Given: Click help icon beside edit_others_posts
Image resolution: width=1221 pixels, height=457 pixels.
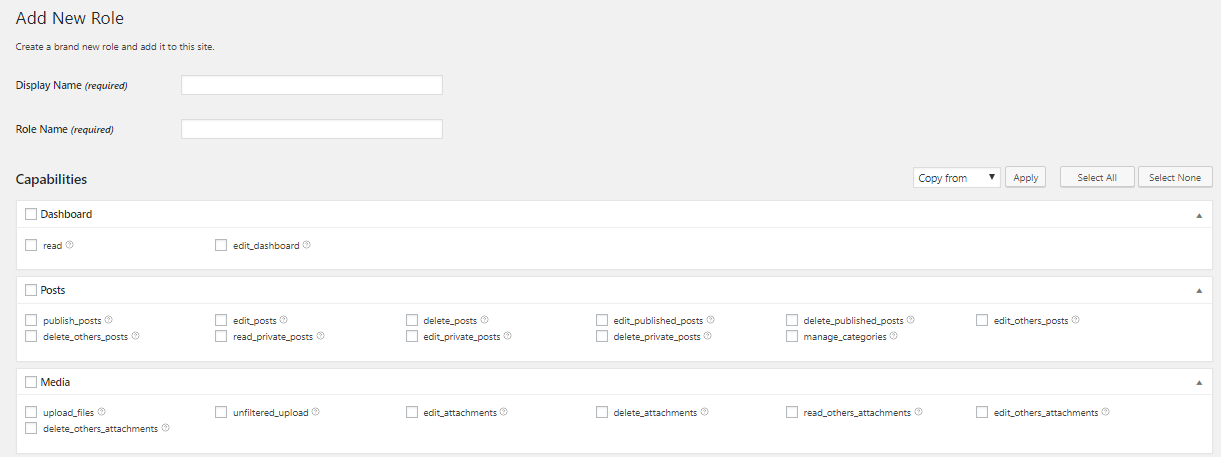Looking at the screenshot, I should point(1076,320).
